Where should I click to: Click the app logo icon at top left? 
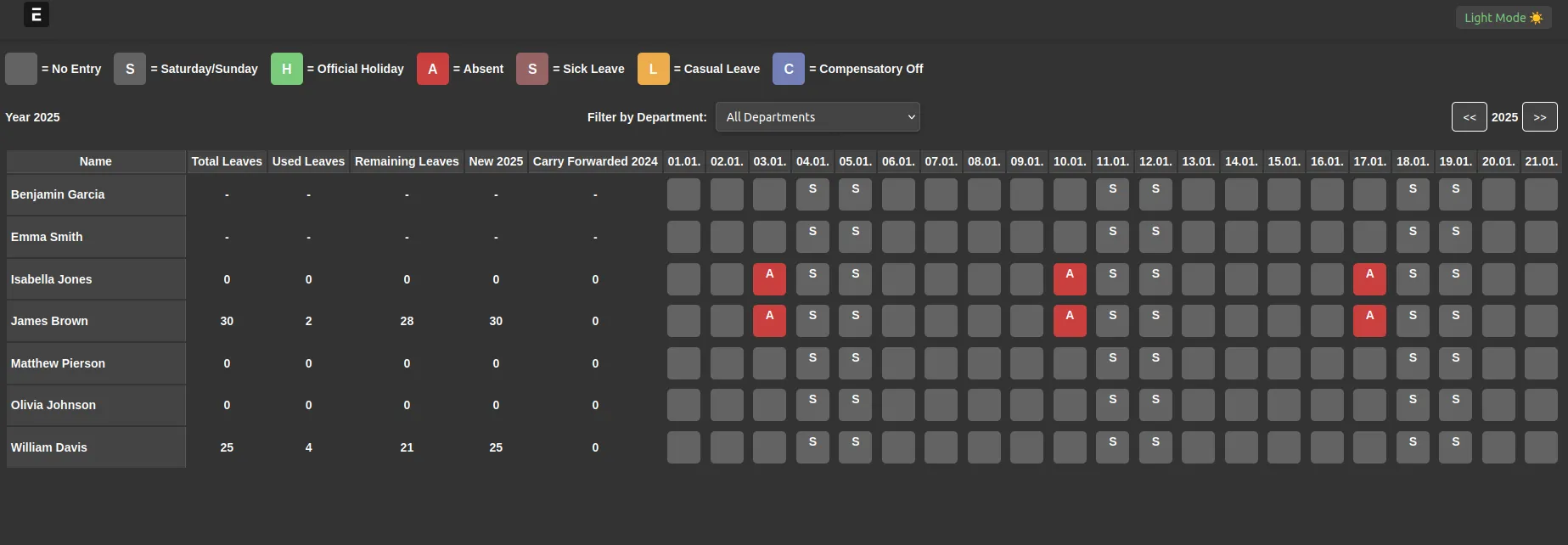[36, 14]
